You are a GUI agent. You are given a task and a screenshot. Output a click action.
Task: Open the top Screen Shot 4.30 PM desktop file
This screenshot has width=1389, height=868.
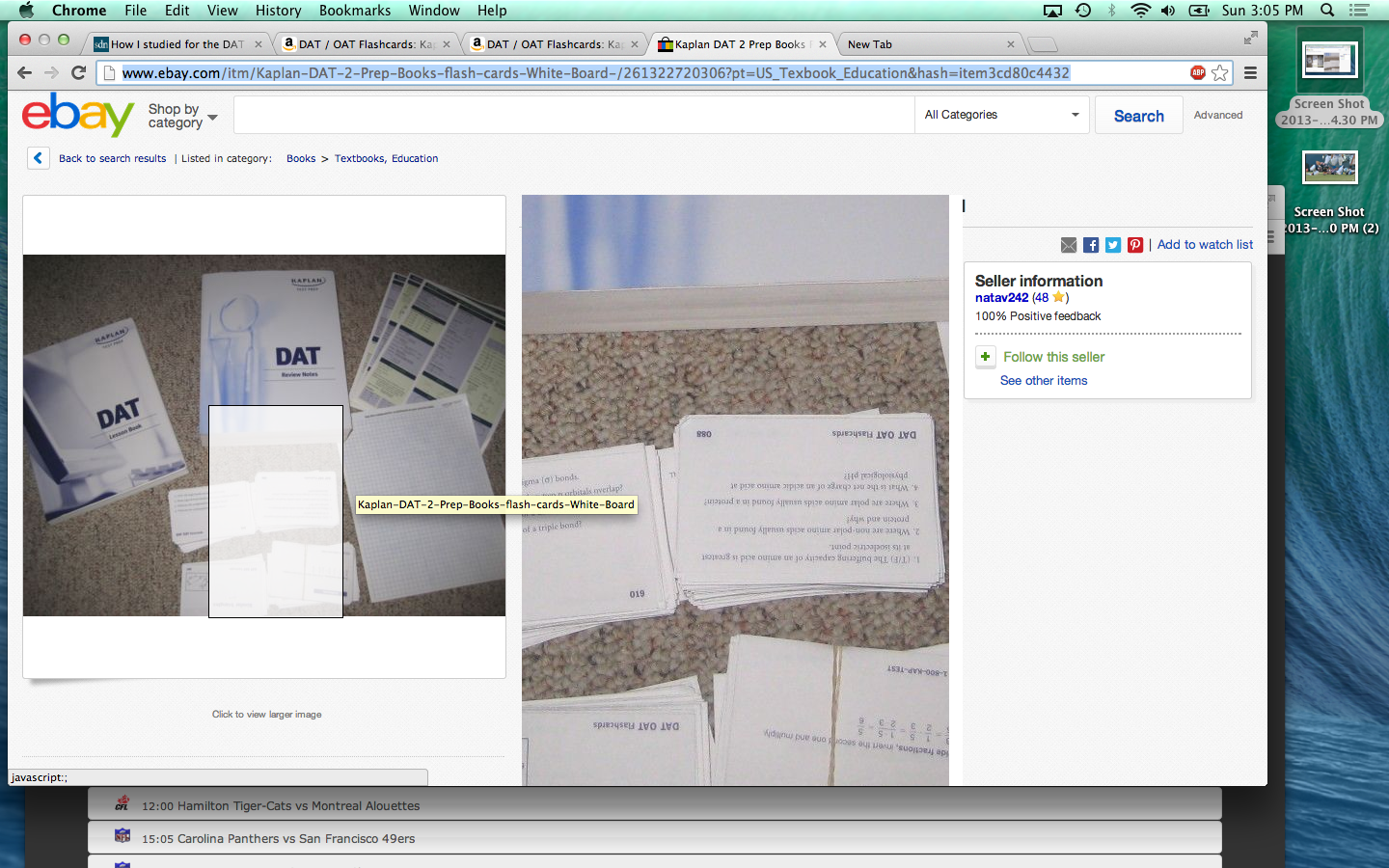(1329, 78)
